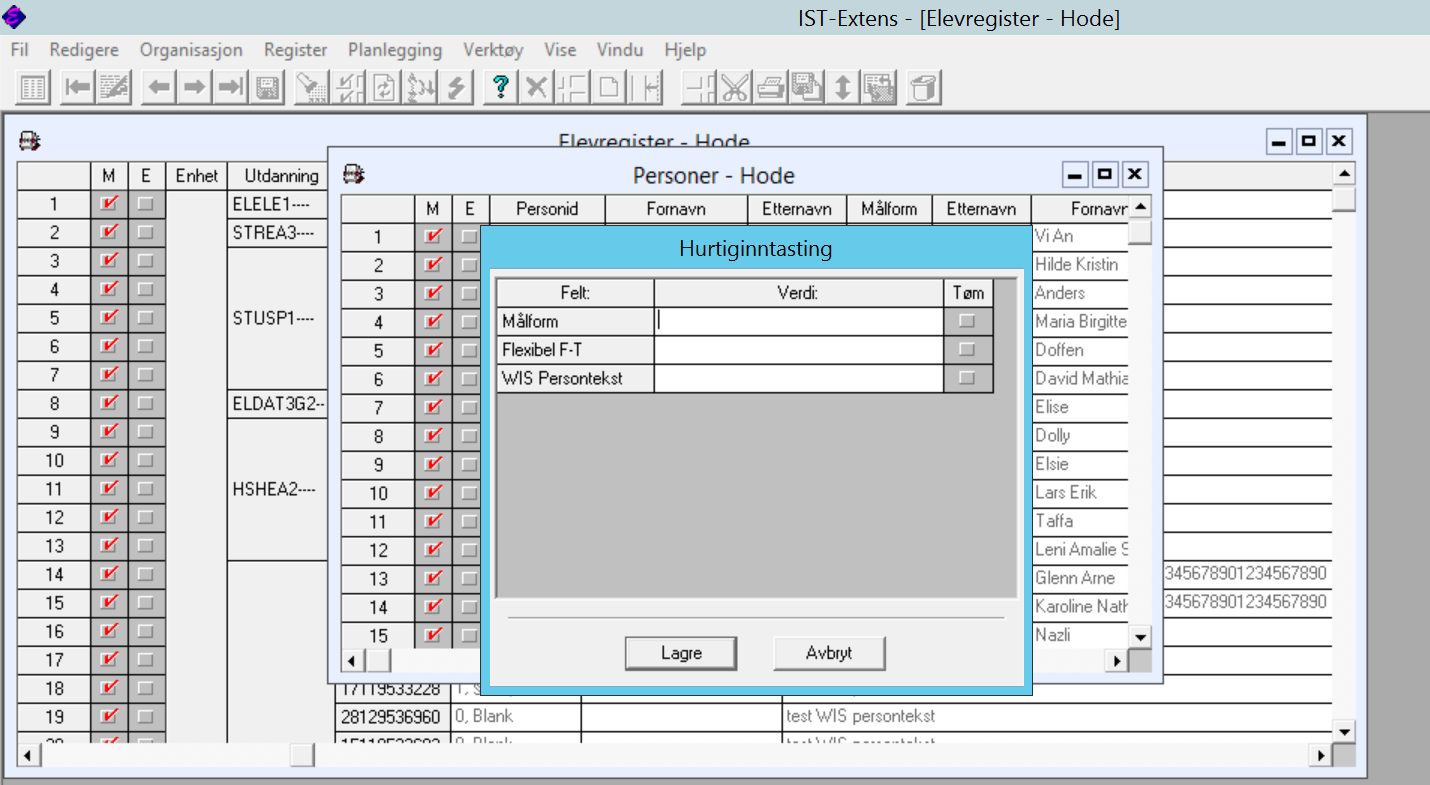Click the A-Z sort toolbar icon
This screenshot has height=785, width=1430.
coord(421,88)
